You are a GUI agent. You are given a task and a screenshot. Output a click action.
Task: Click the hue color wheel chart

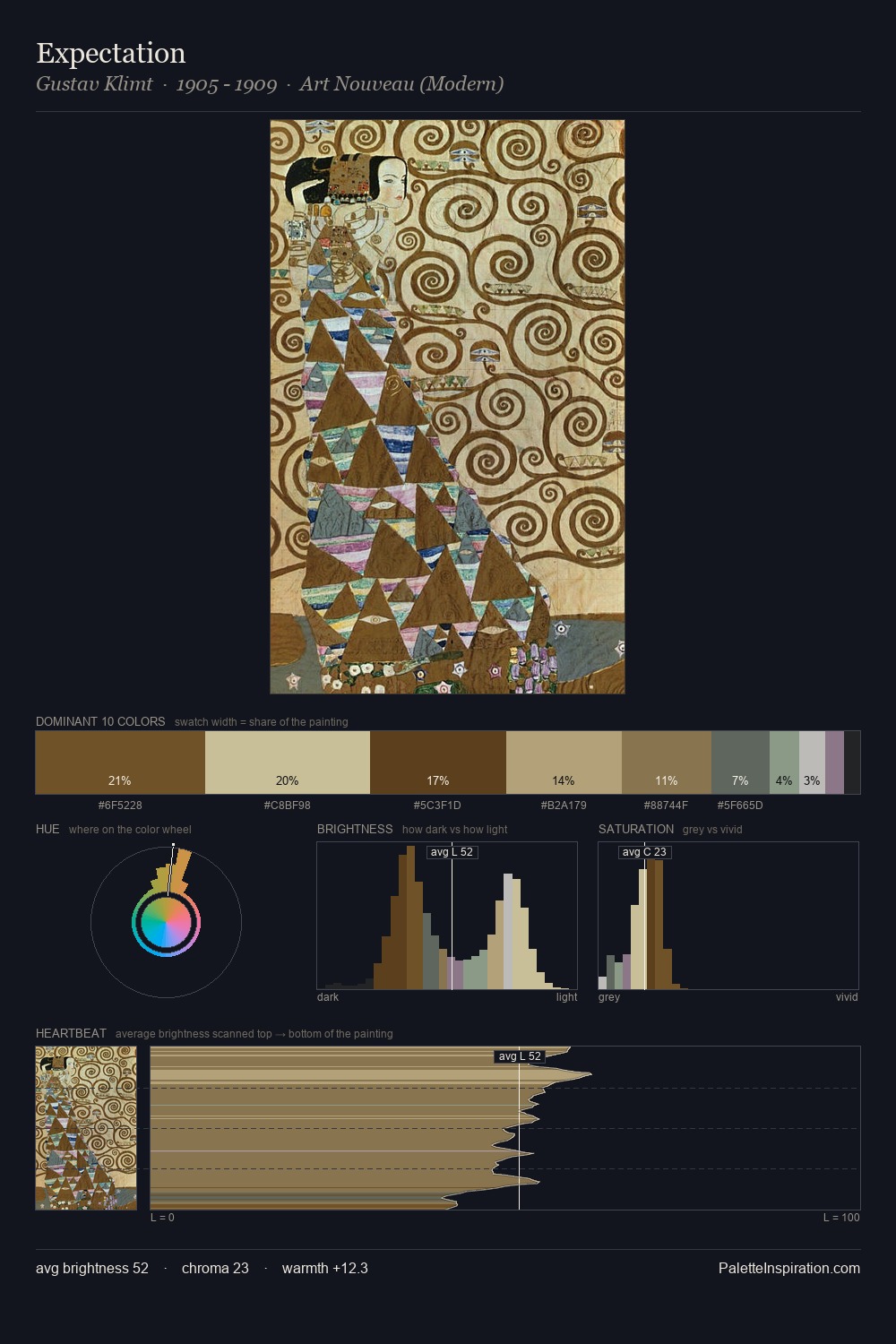(166, 922)
